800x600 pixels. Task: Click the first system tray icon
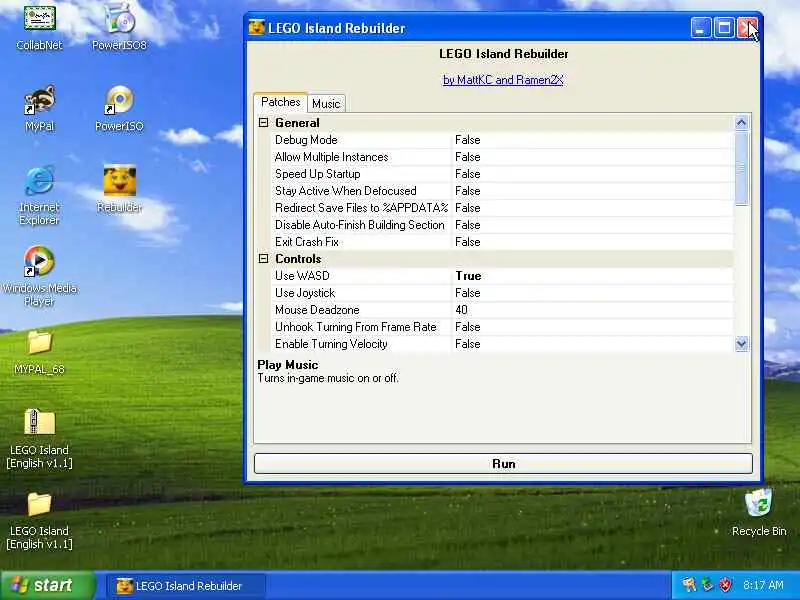tap(689, 585)
